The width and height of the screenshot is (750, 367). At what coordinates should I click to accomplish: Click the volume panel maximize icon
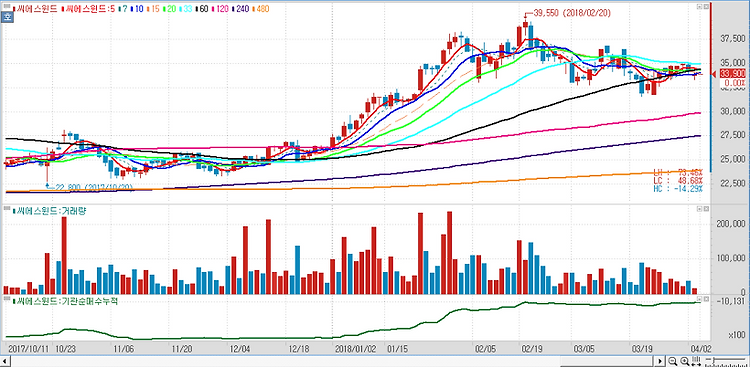pos(705,210)
